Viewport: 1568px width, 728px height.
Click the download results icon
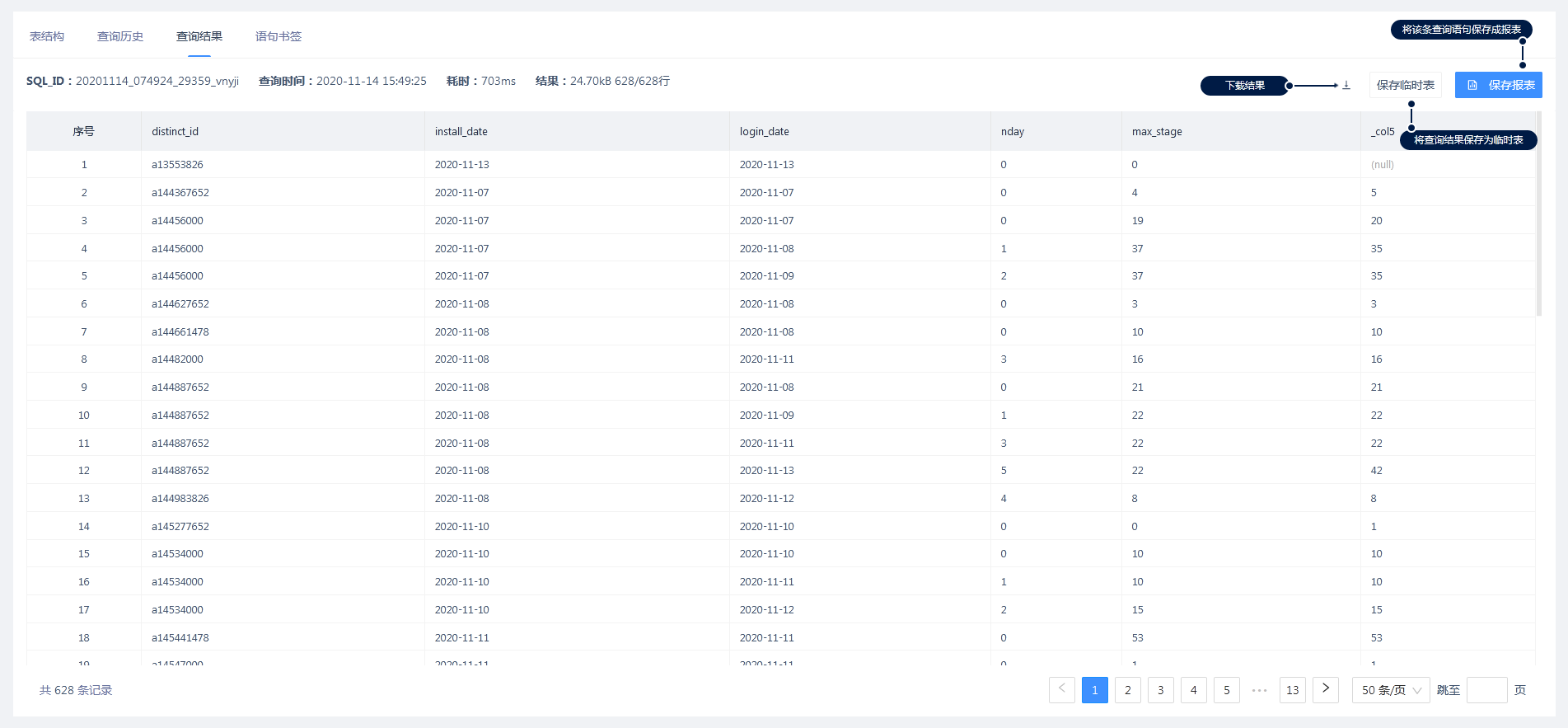coord(1346,85)
